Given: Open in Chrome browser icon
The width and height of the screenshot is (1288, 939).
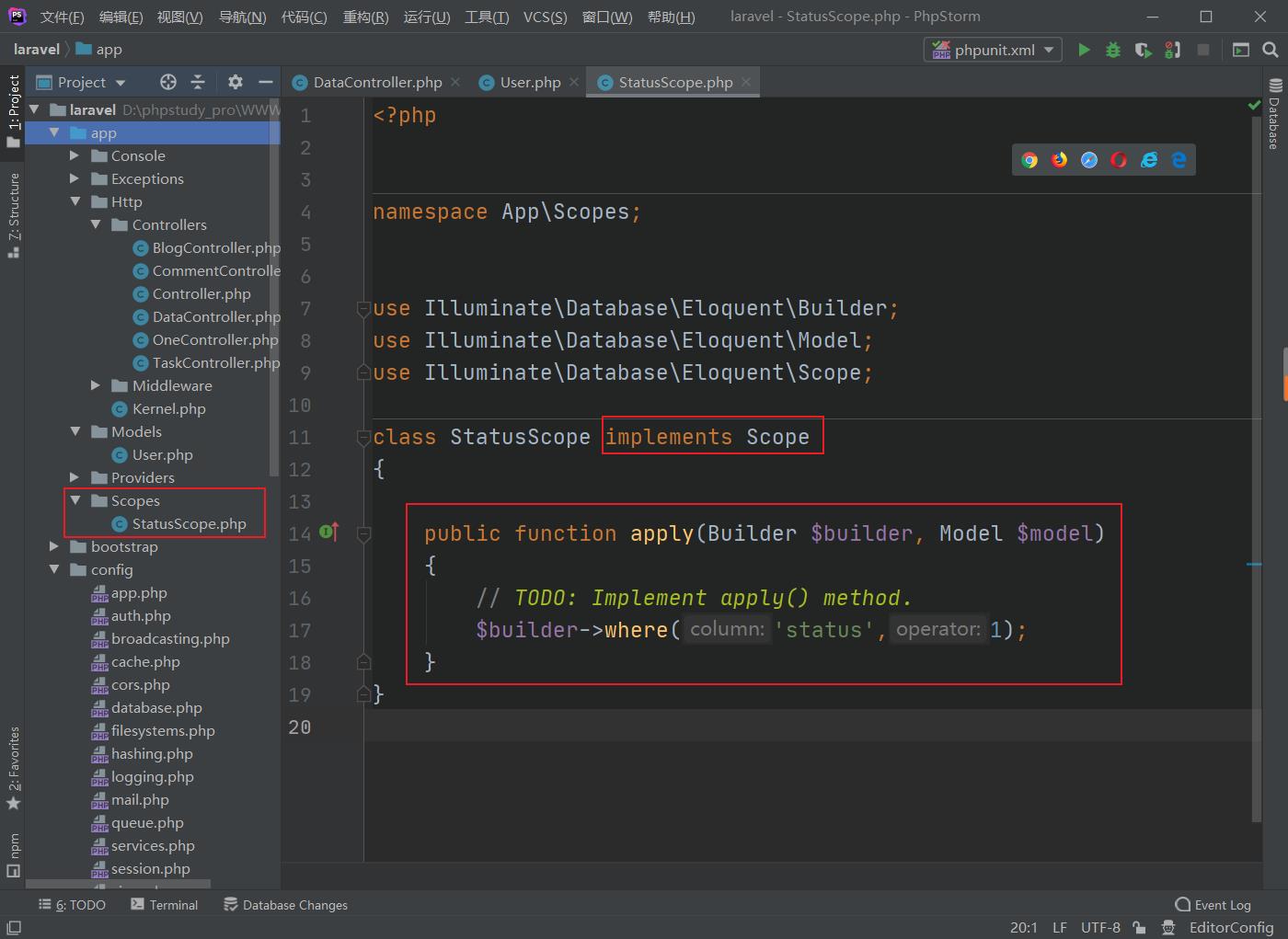Looking at the screenshot, I should [x=1029, y=160].
